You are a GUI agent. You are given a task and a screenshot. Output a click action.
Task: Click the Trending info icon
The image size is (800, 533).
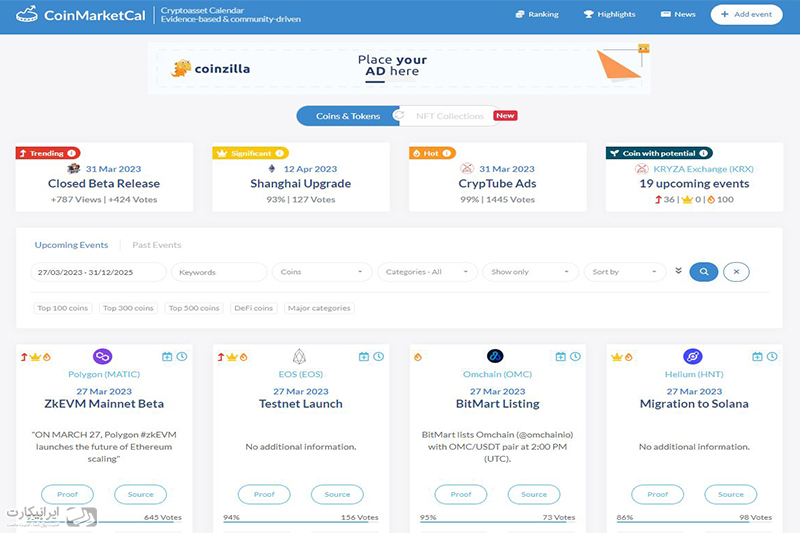tap(71, 153)
